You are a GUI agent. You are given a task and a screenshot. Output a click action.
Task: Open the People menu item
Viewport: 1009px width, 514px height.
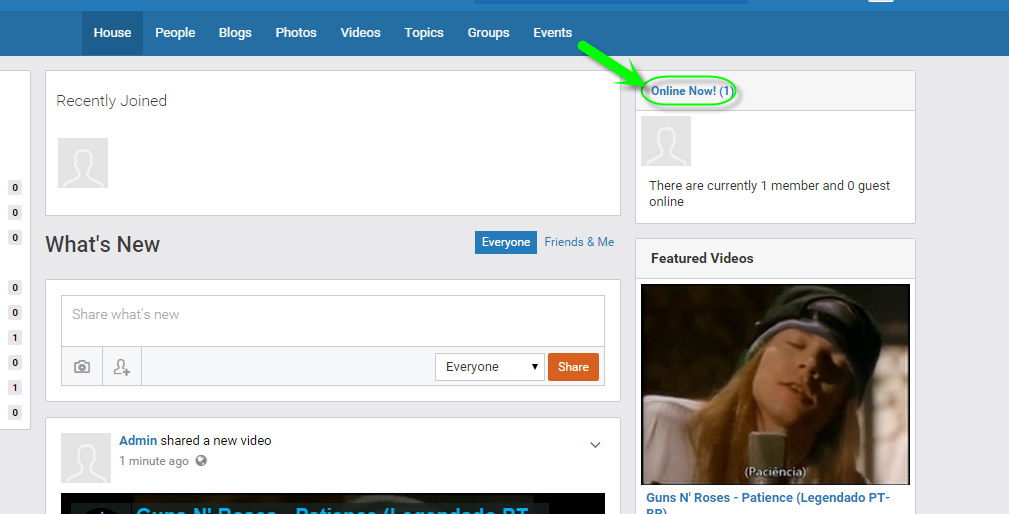[175, 33]
